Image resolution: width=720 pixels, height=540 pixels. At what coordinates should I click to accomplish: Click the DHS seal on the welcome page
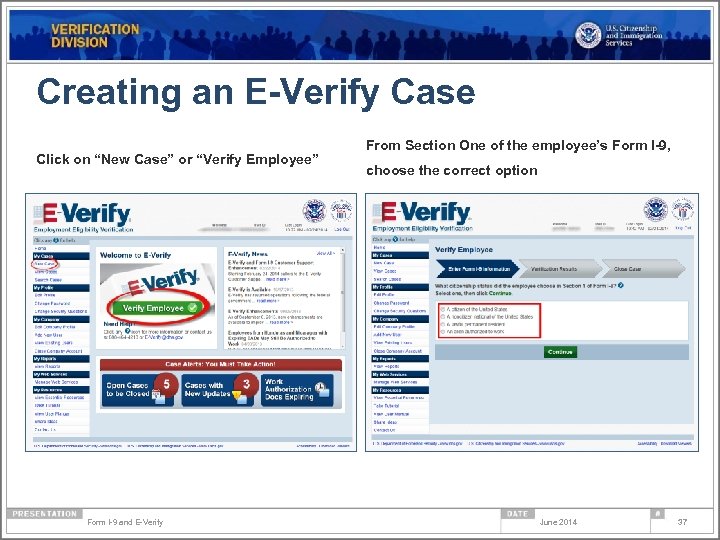(314, 211)
